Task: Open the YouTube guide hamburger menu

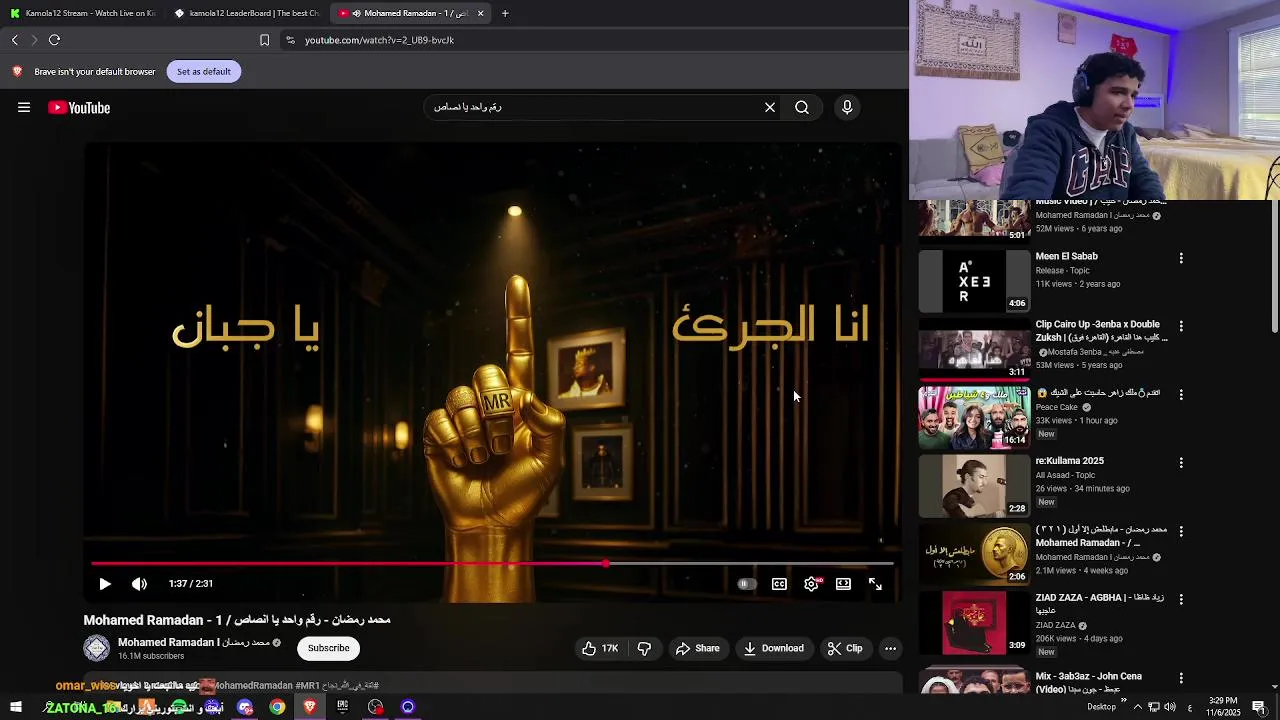Action: 24,108
